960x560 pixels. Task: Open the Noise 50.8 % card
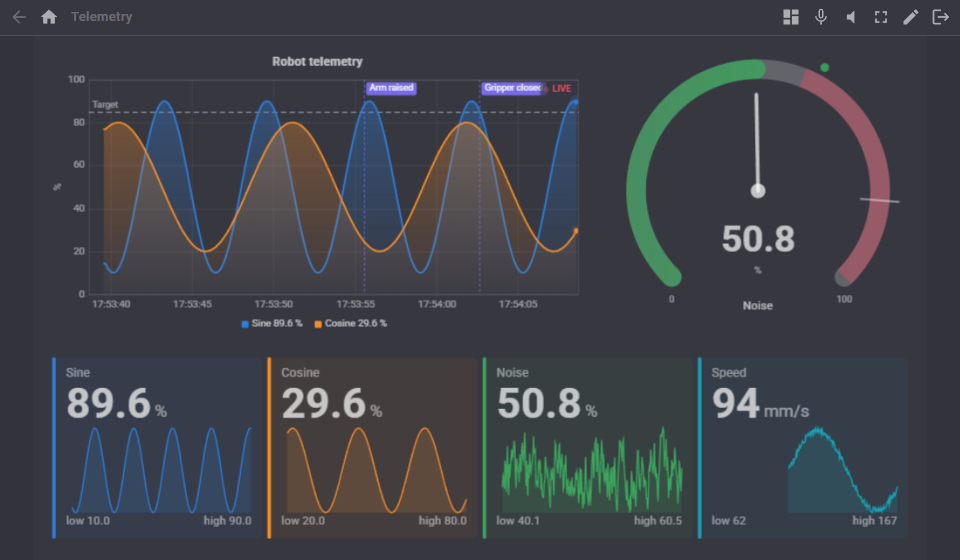(x=588, y=448)
